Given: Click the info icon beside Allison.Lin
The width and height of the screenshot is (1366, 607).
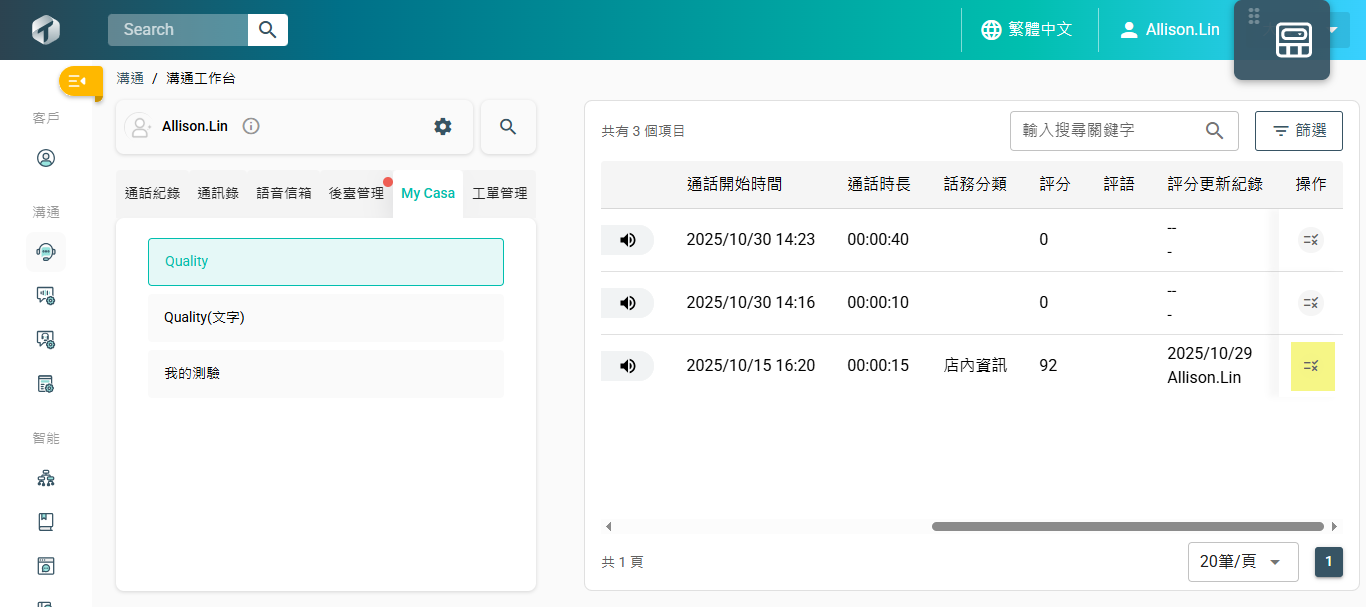Looking at the screenshot, I should (251, 126).
